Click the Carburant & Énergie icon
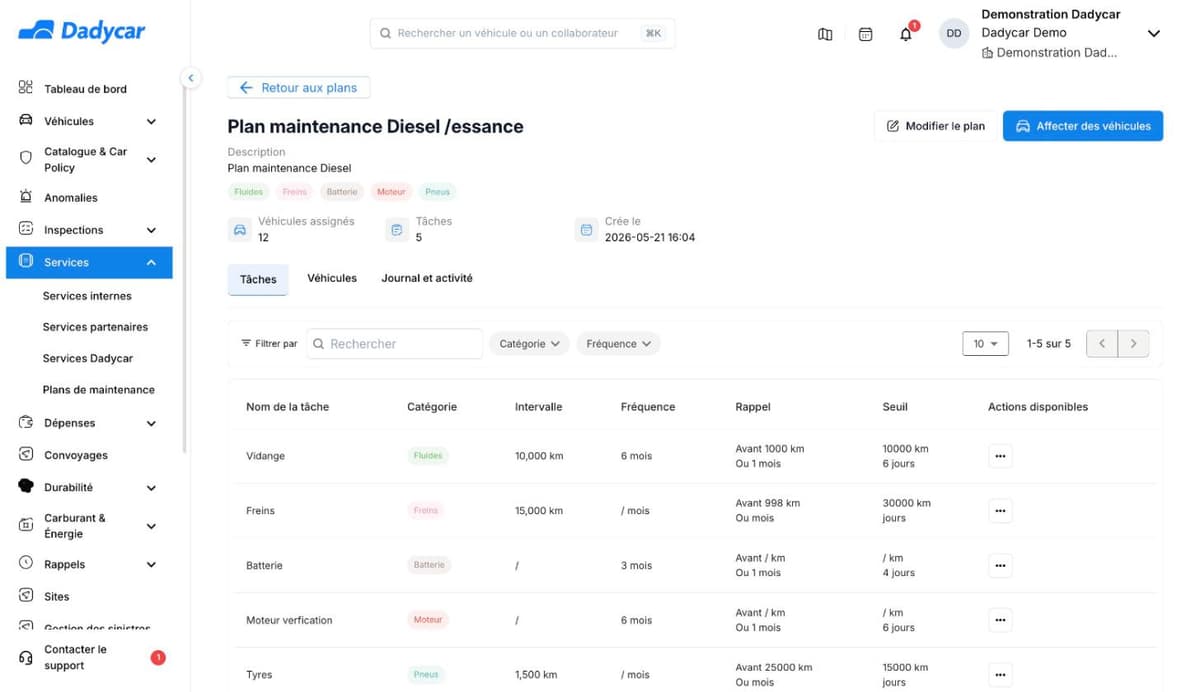The image size is (1200, 692). click(x=26, y=525)
